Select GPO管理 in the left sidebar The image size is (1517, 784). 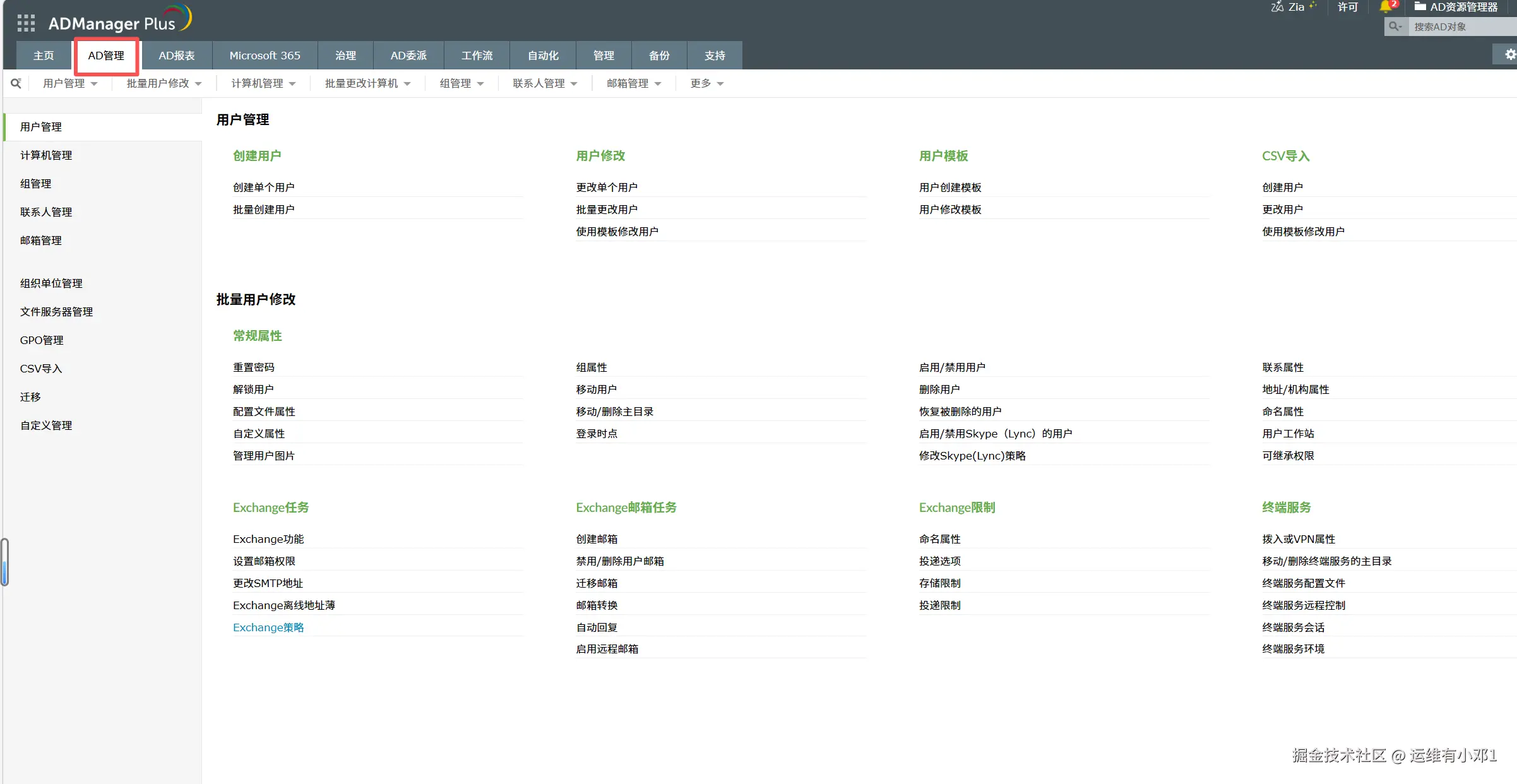pos(42,340)
